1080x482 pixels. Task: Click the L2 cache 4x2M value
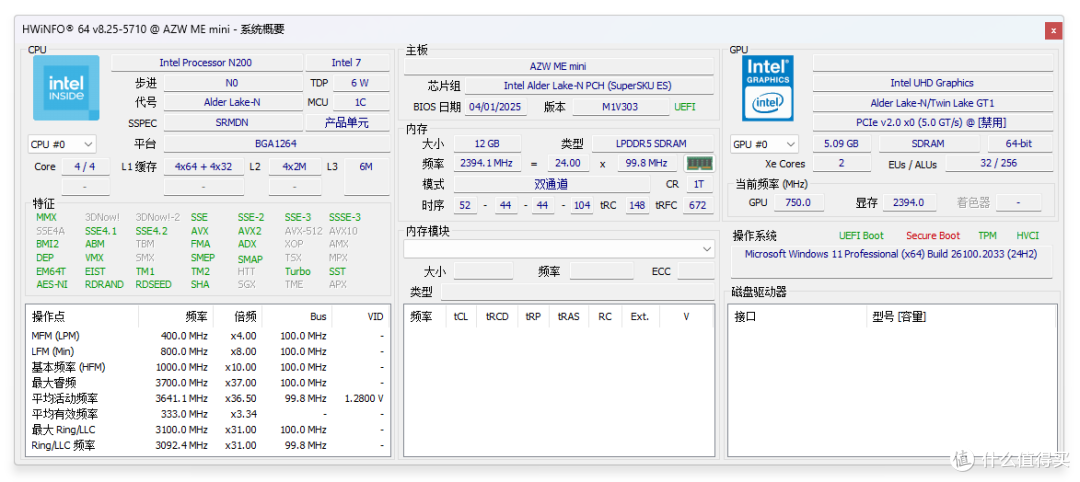pos(295,167)
